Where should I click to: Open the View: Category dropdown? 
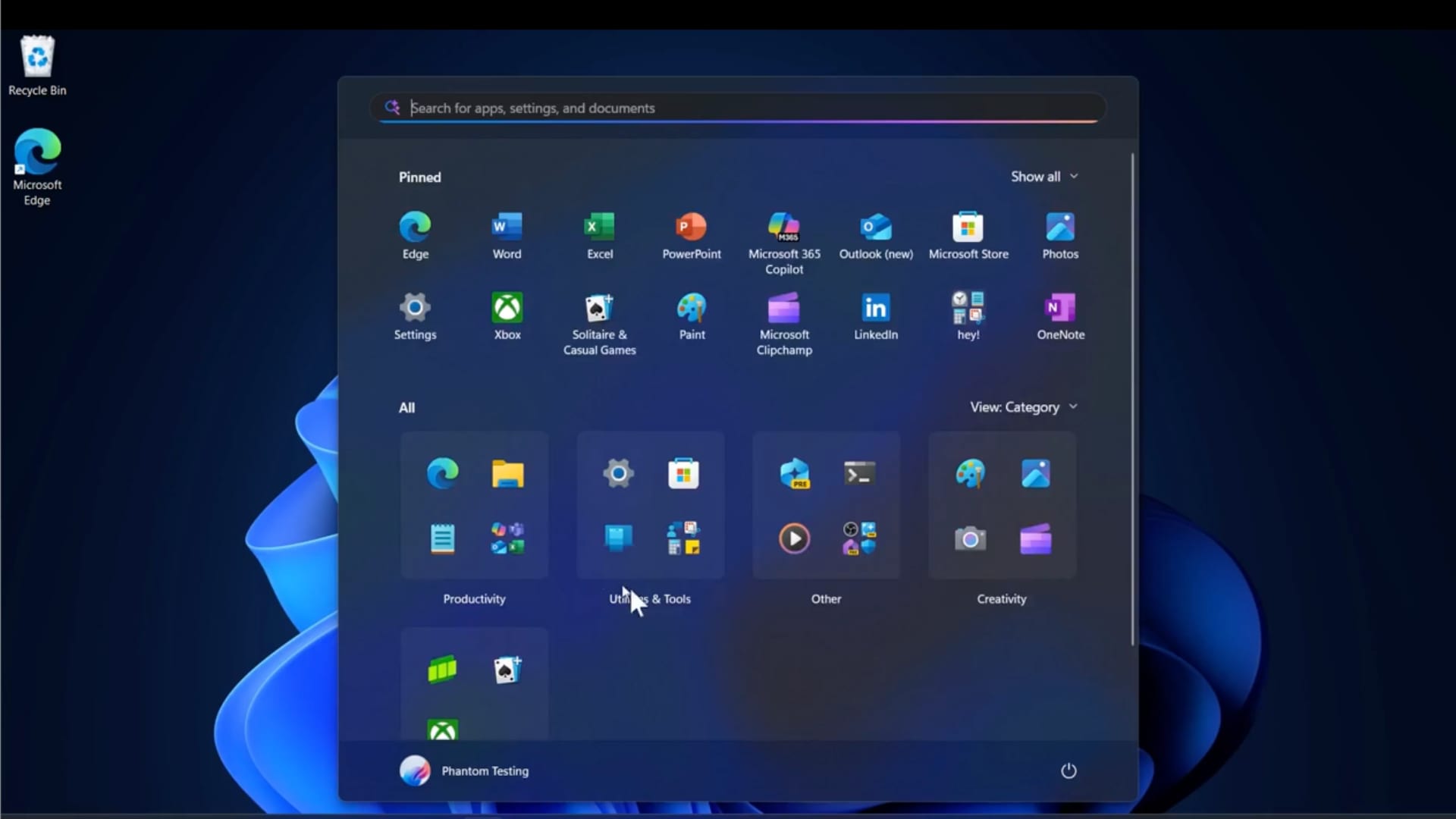click(x=1023, y=407)
